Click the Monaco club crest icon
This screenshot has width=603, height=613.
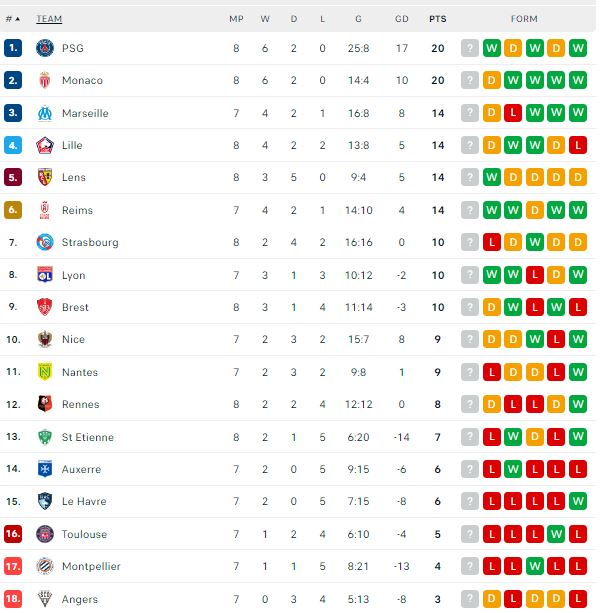click(x=44, y=80)
